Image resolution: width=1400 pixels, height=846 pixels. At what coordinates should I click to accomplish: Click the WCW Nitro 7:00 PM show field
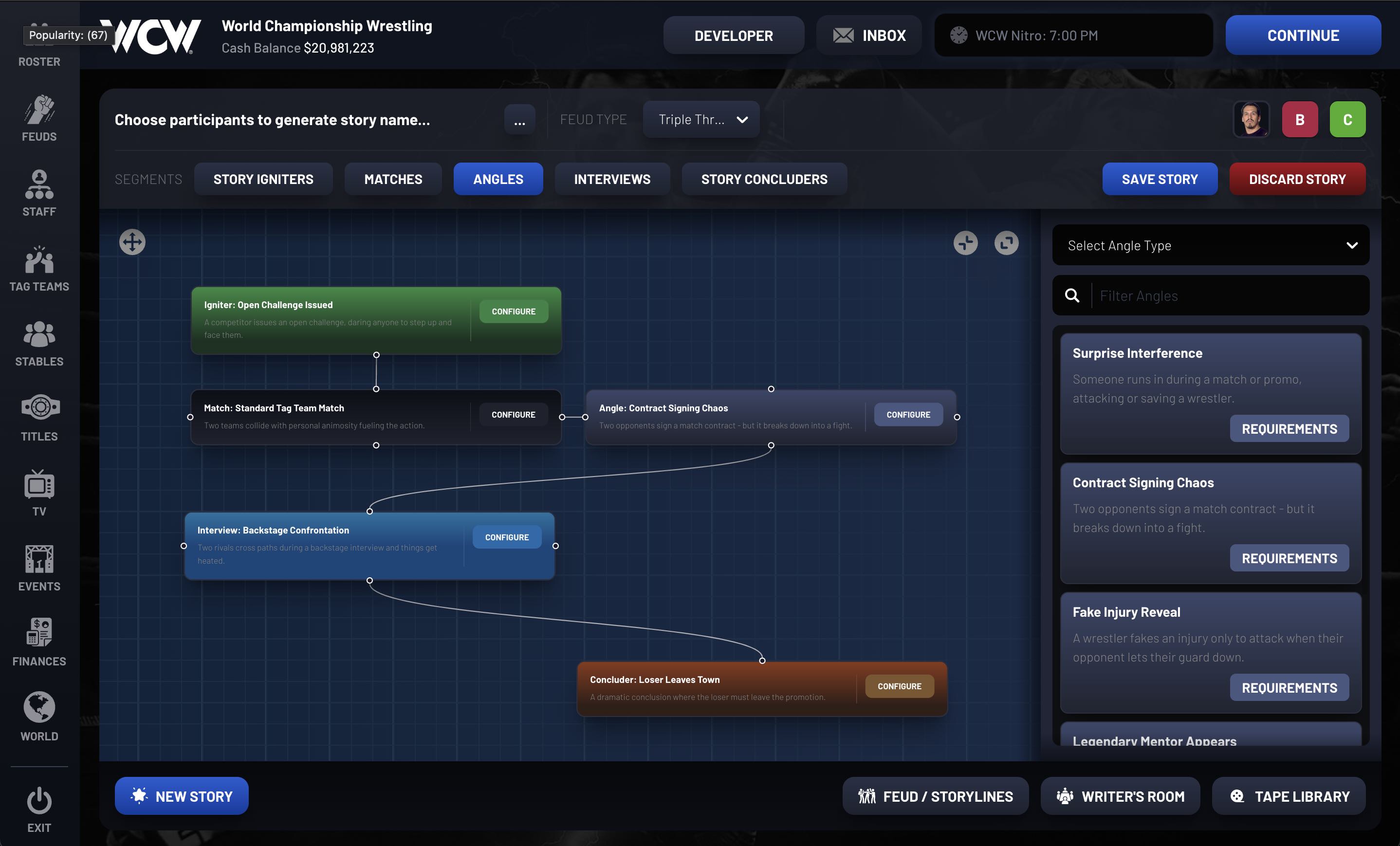click(1073, 35)
